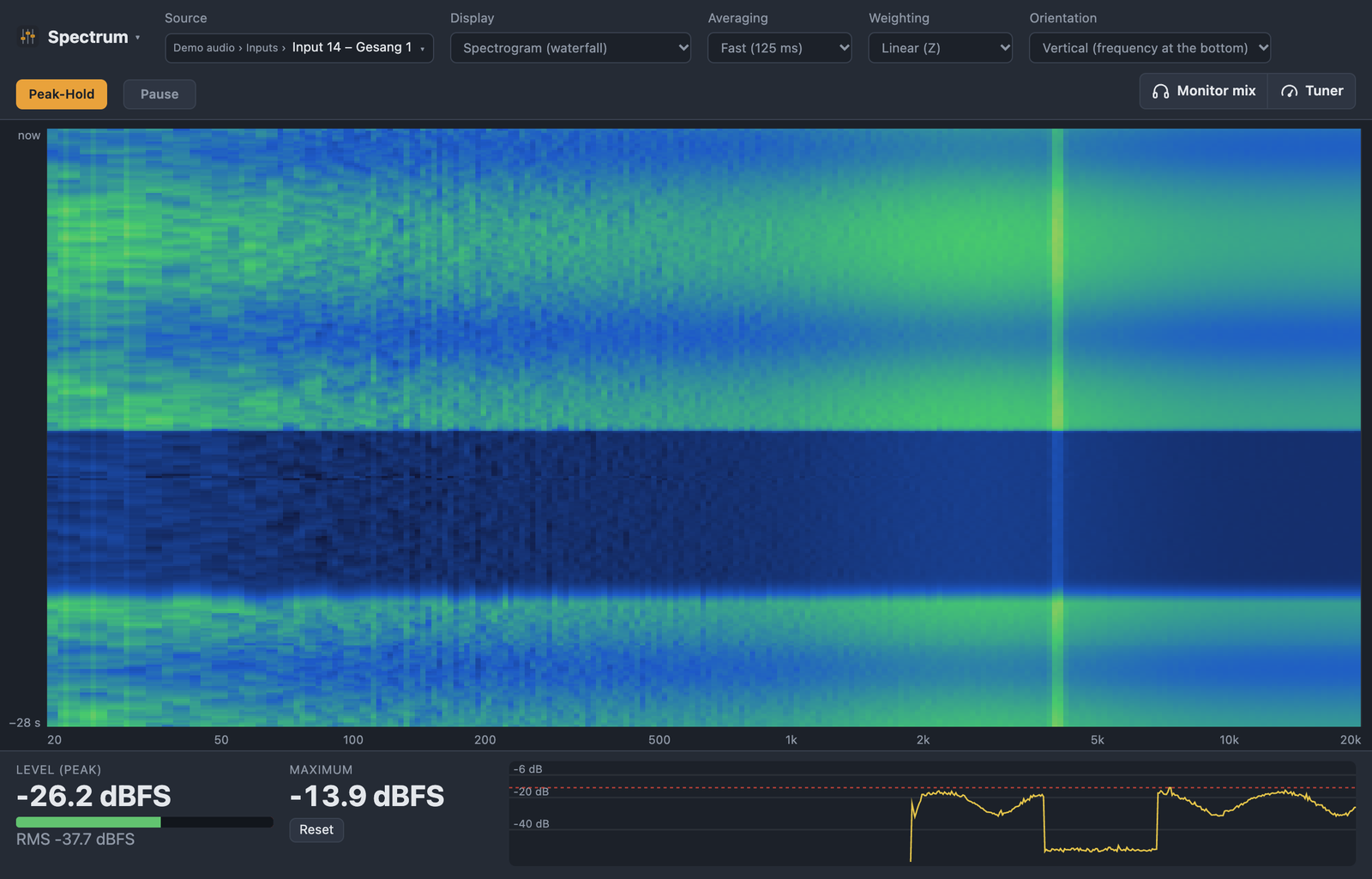Open the Averaging dropdown Fast (125 ms)

(779, 48)
